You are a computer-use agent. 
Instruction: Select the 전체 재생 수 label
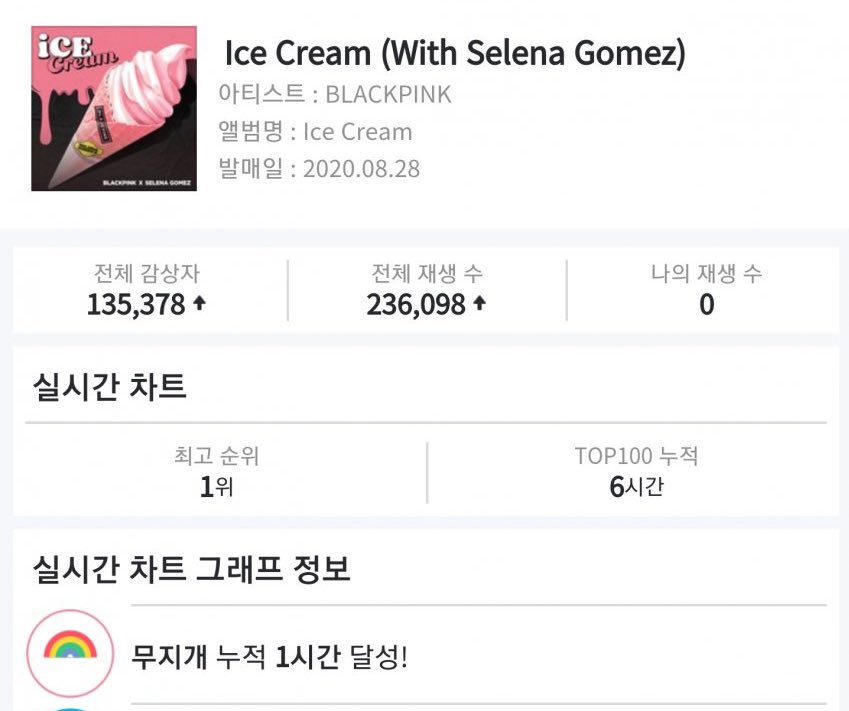pyautogui.click(x=427, y=273)
